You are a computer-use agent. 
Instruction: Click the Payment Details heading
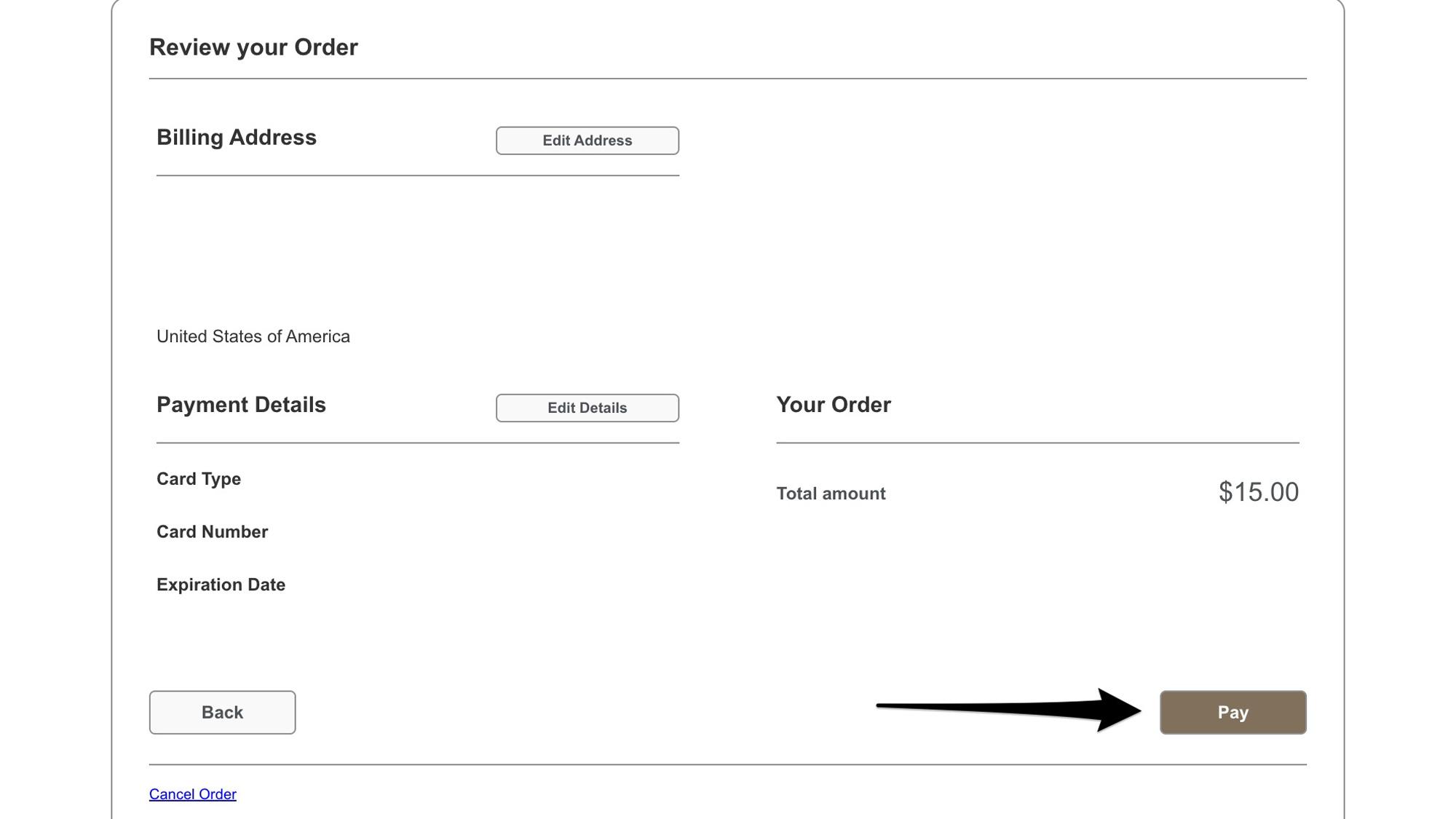click(241, 405)
